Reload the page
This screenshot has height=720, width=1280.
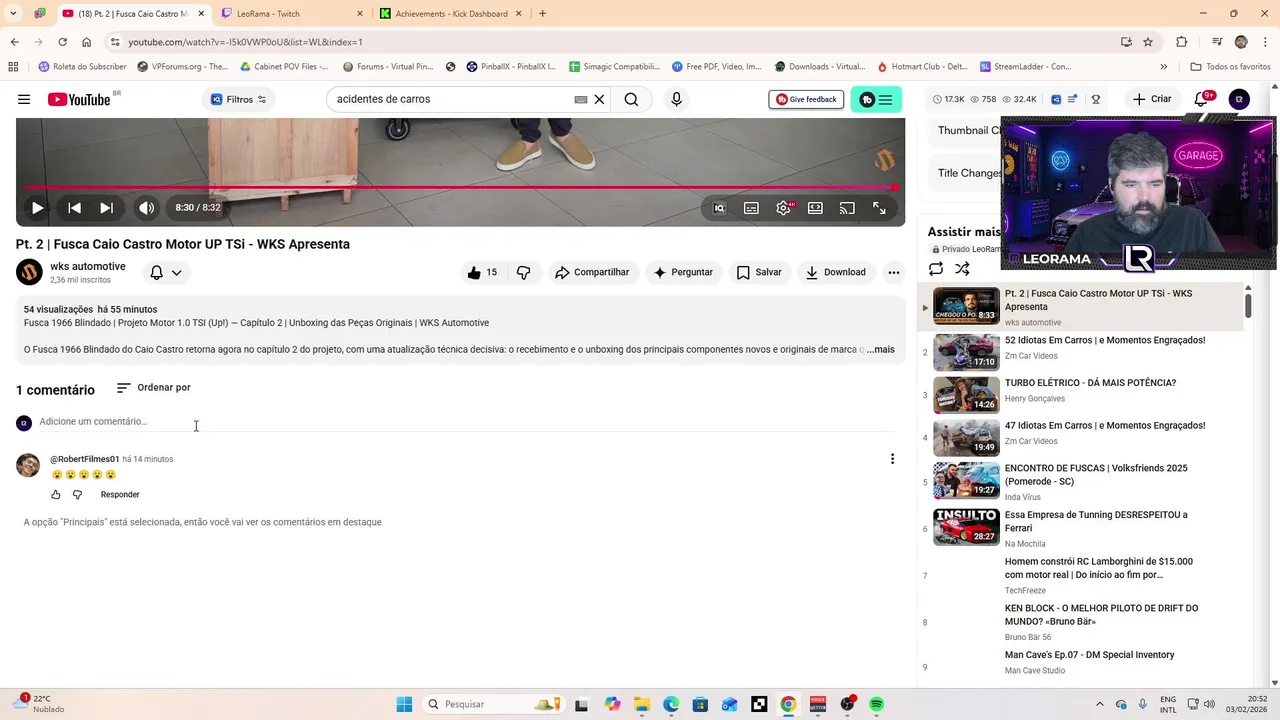(x=62, y=42)
